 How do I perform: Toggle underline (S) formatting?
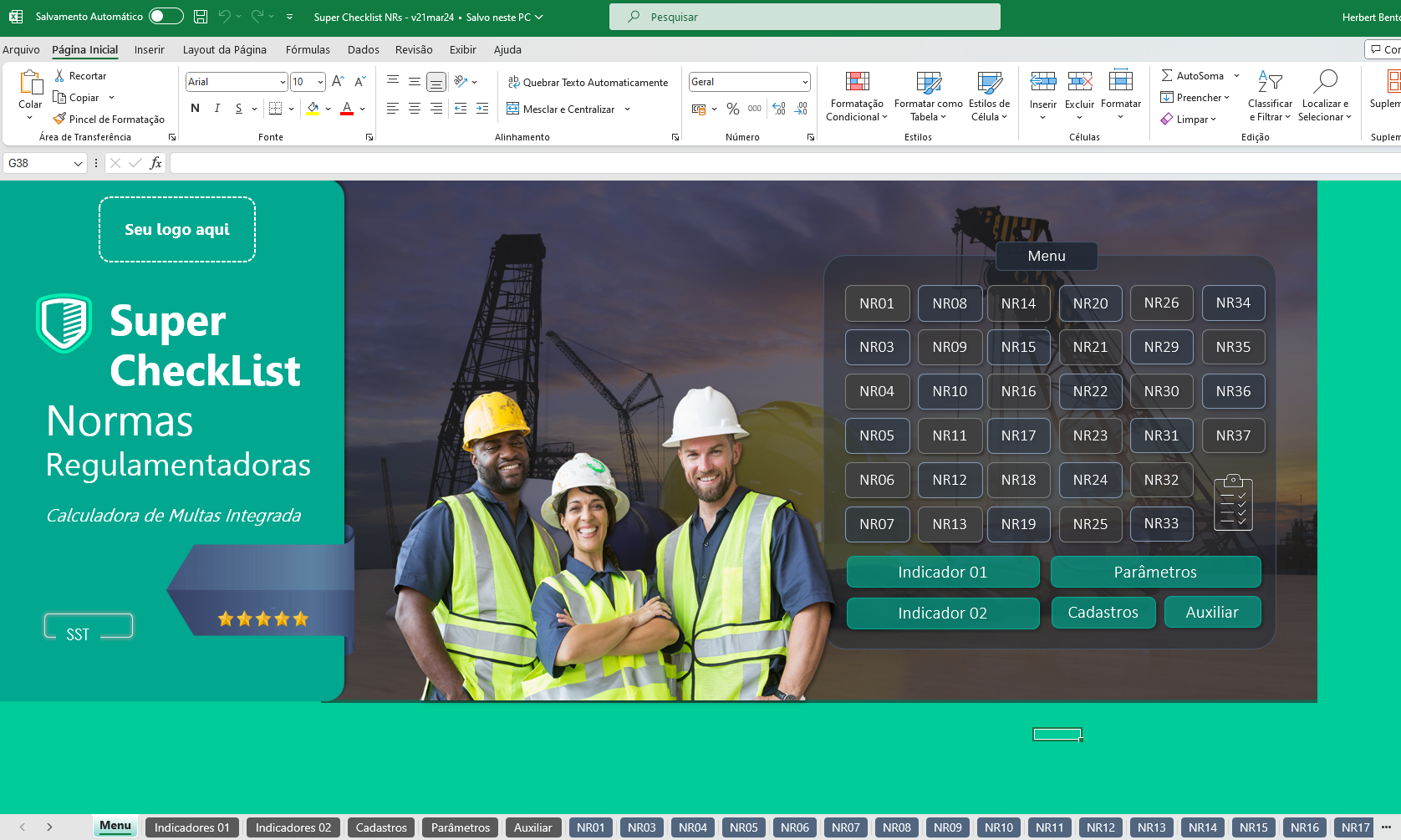tap(239, 108)
